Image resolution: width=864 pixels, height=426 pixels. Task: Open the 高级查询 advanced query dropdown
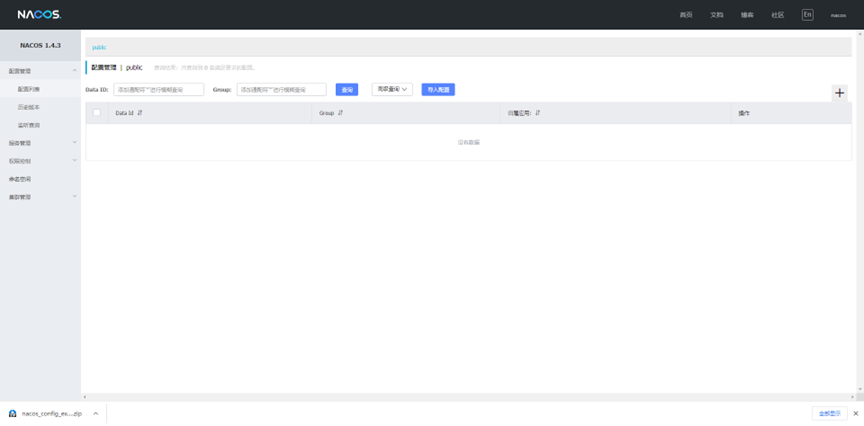[x=392, y=89]
